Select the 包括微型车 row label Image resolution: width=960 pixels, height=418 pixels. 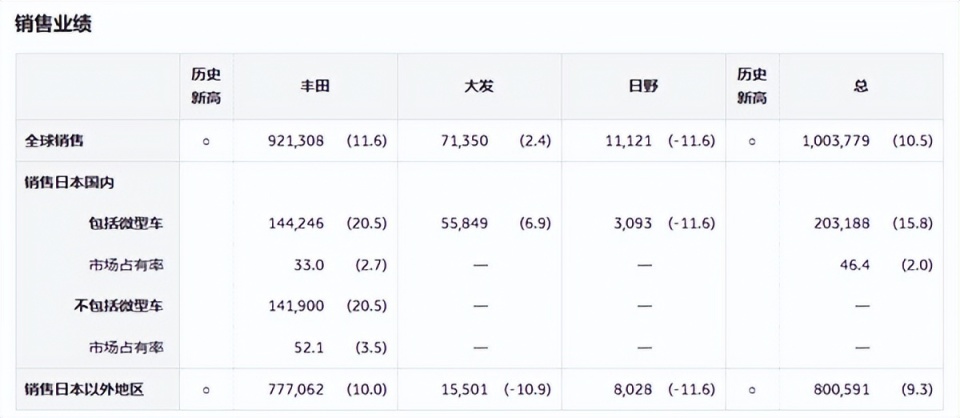click(x=126, y=223)
